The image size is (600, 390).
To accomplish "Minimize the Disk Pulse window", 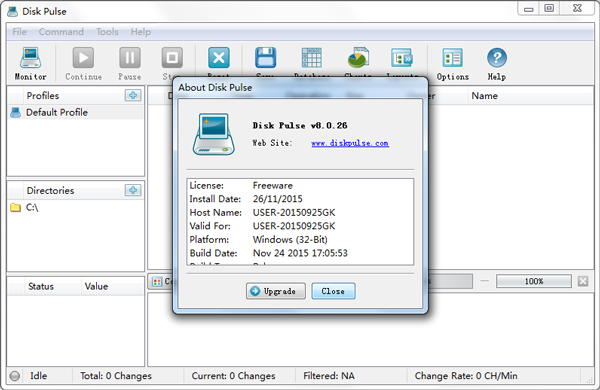I will click(x=529, y=8).
